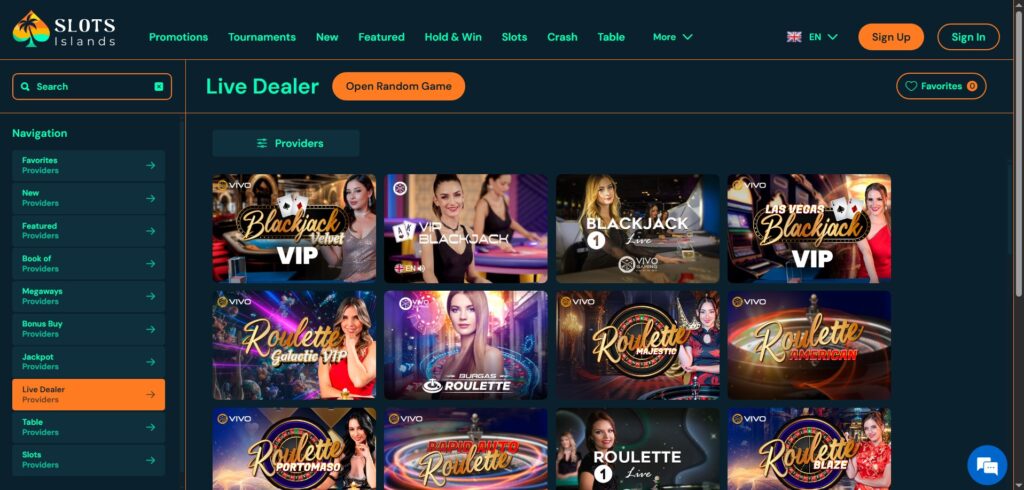1024x490 pixels.
Task: Open the EN language dropdown
Action: coord(812,37)
